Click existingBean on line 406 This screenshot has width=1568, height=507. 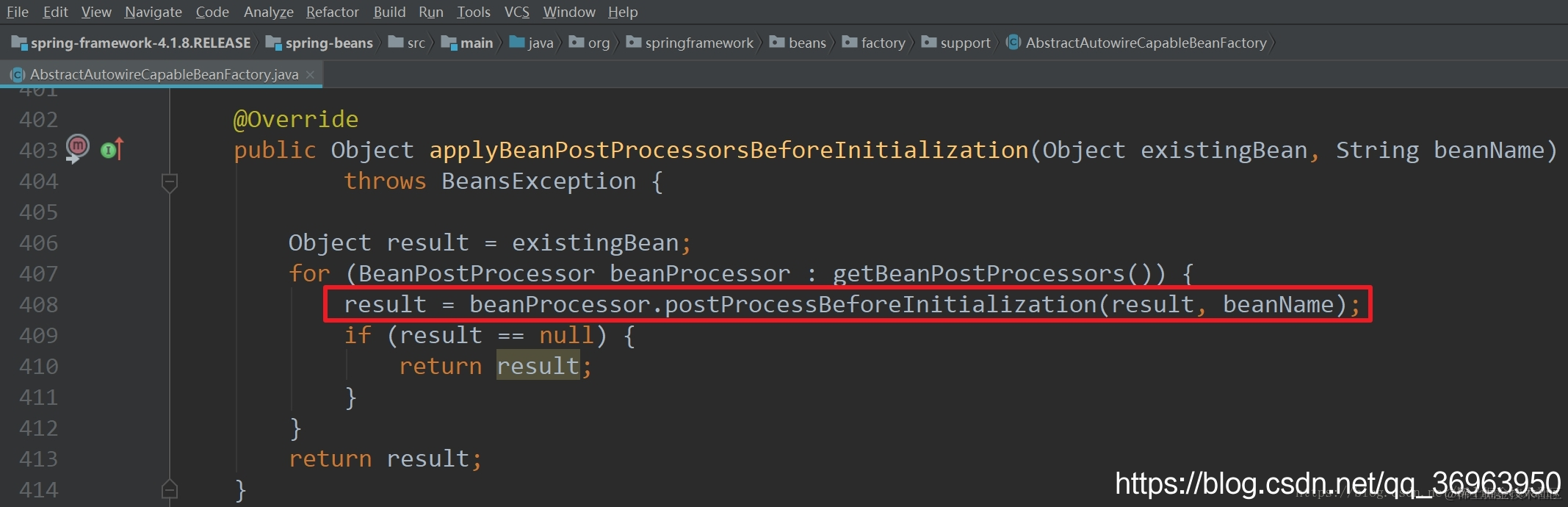pos(595,242)
